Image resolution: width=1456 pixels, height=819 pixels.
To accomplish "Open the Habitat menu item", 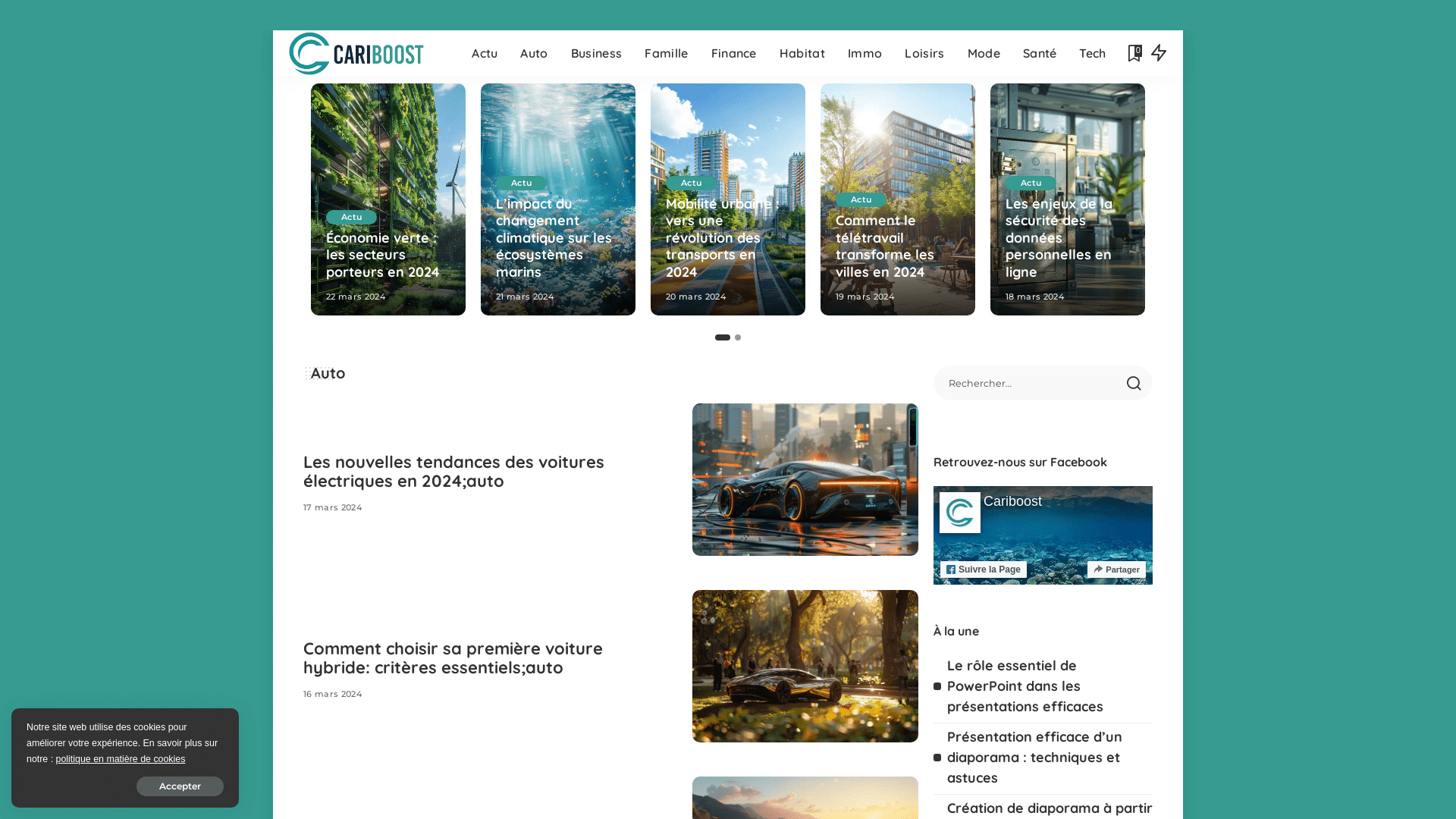I will (802, 53).
